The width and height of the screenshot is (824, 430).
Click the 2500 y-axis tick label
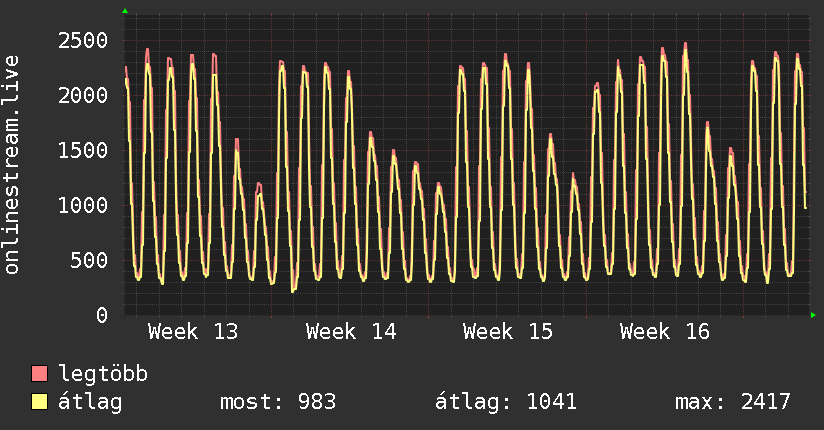pyautogui.click(x=83, y=41)
